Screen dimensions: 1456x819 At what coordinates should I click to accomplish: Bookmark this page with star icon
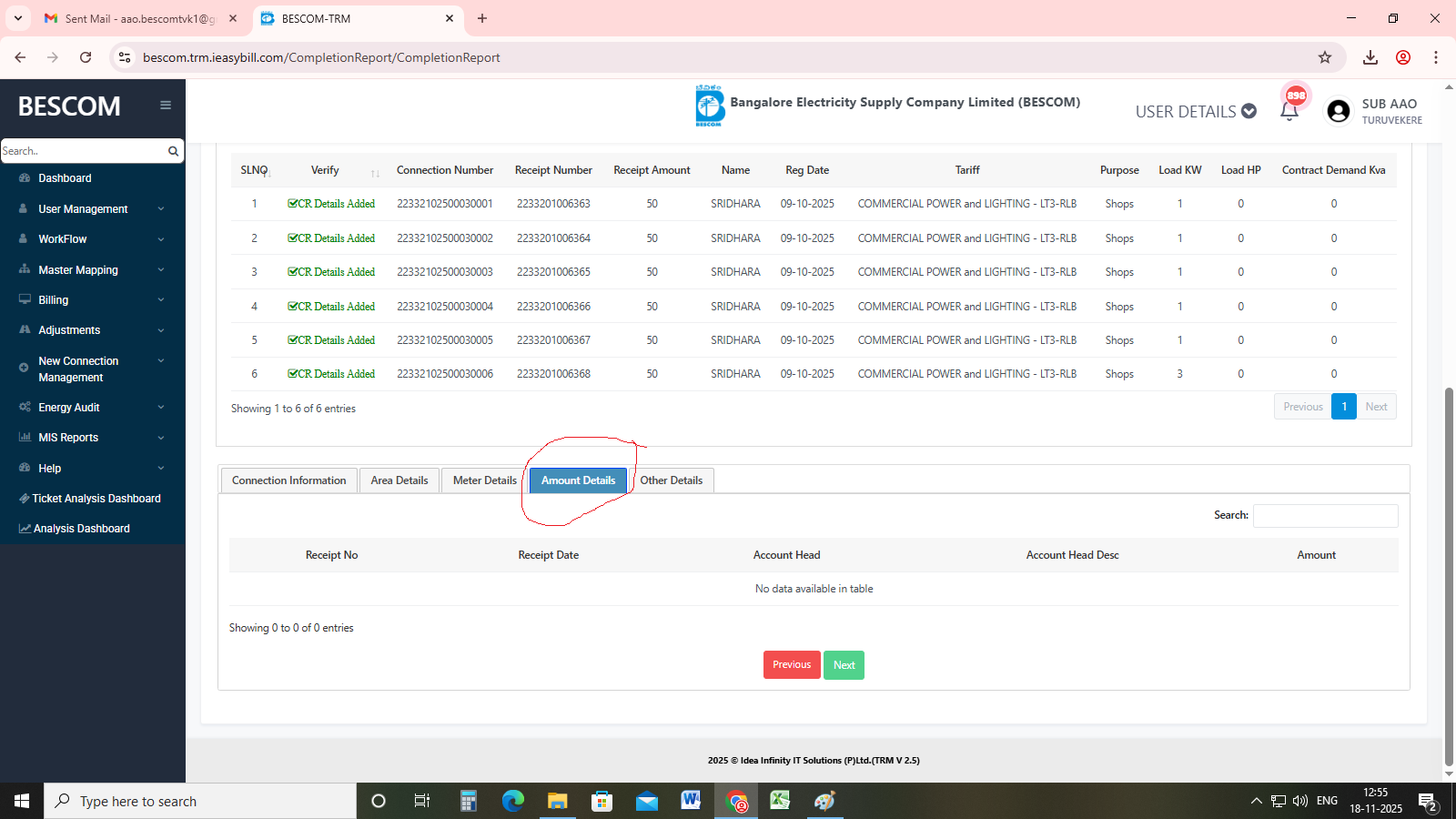(1325, 57)
